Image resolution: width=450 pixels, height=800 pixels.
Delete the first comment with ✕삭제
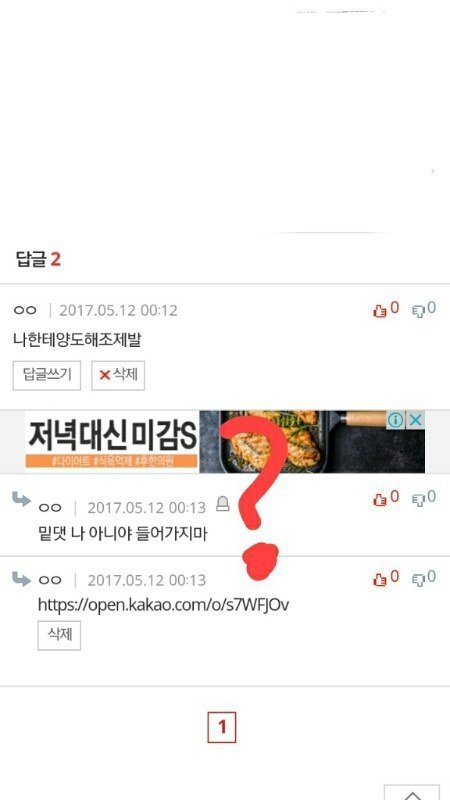coord(118,376)
